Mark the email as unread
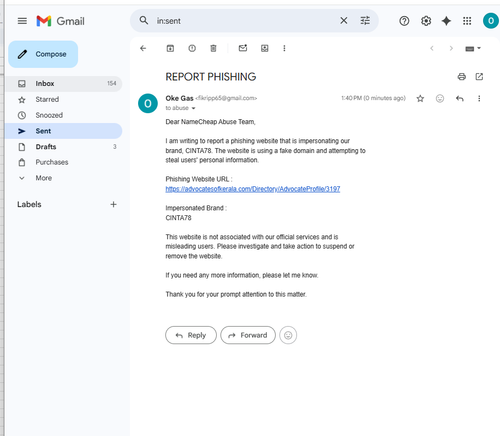This screenshot has height=436, width=500. [243, 48]
